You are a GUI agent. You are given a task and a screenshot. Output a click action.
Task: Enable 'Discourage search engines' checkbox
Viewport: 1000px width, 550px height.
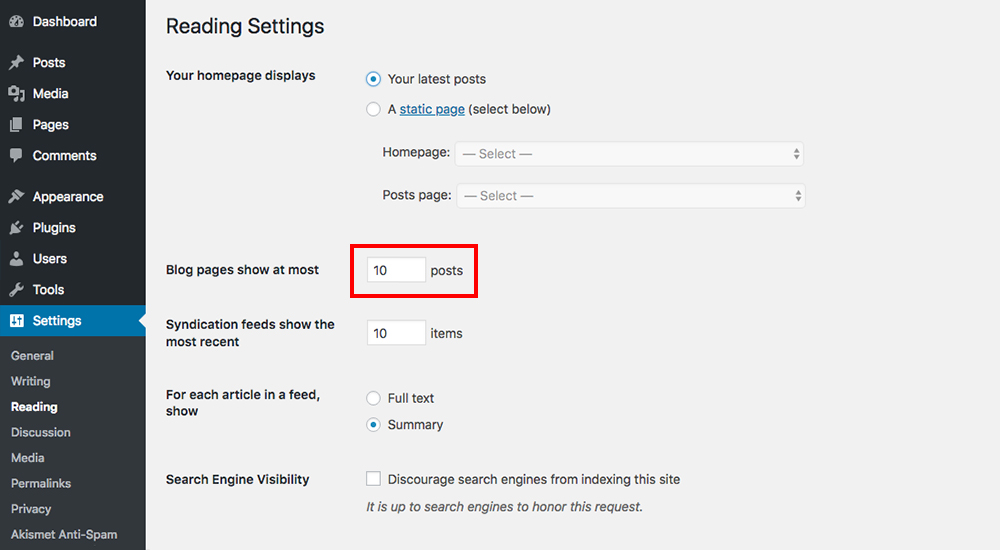coord(374,479)
